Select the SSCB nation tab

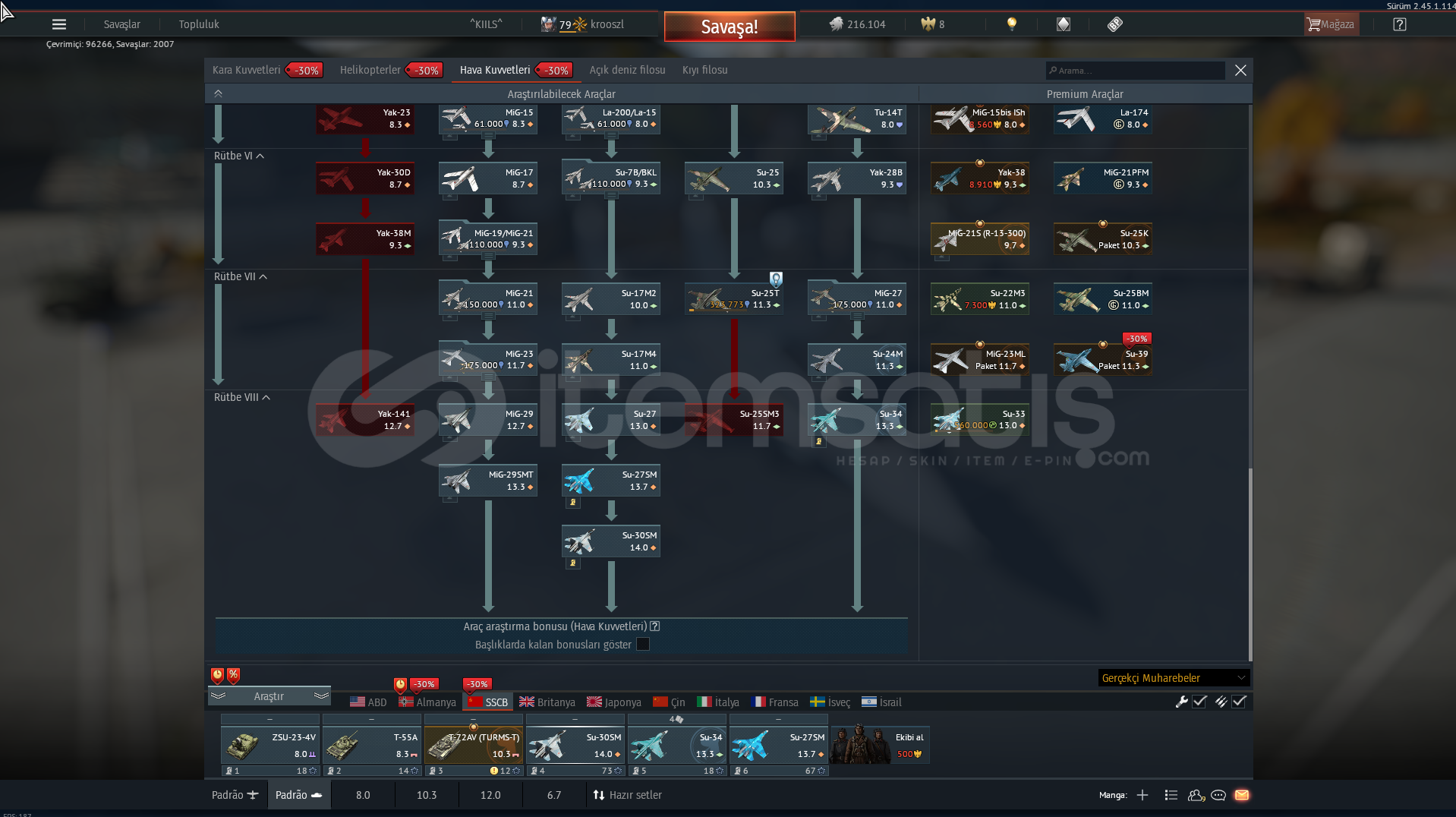[x=488, y=702]
